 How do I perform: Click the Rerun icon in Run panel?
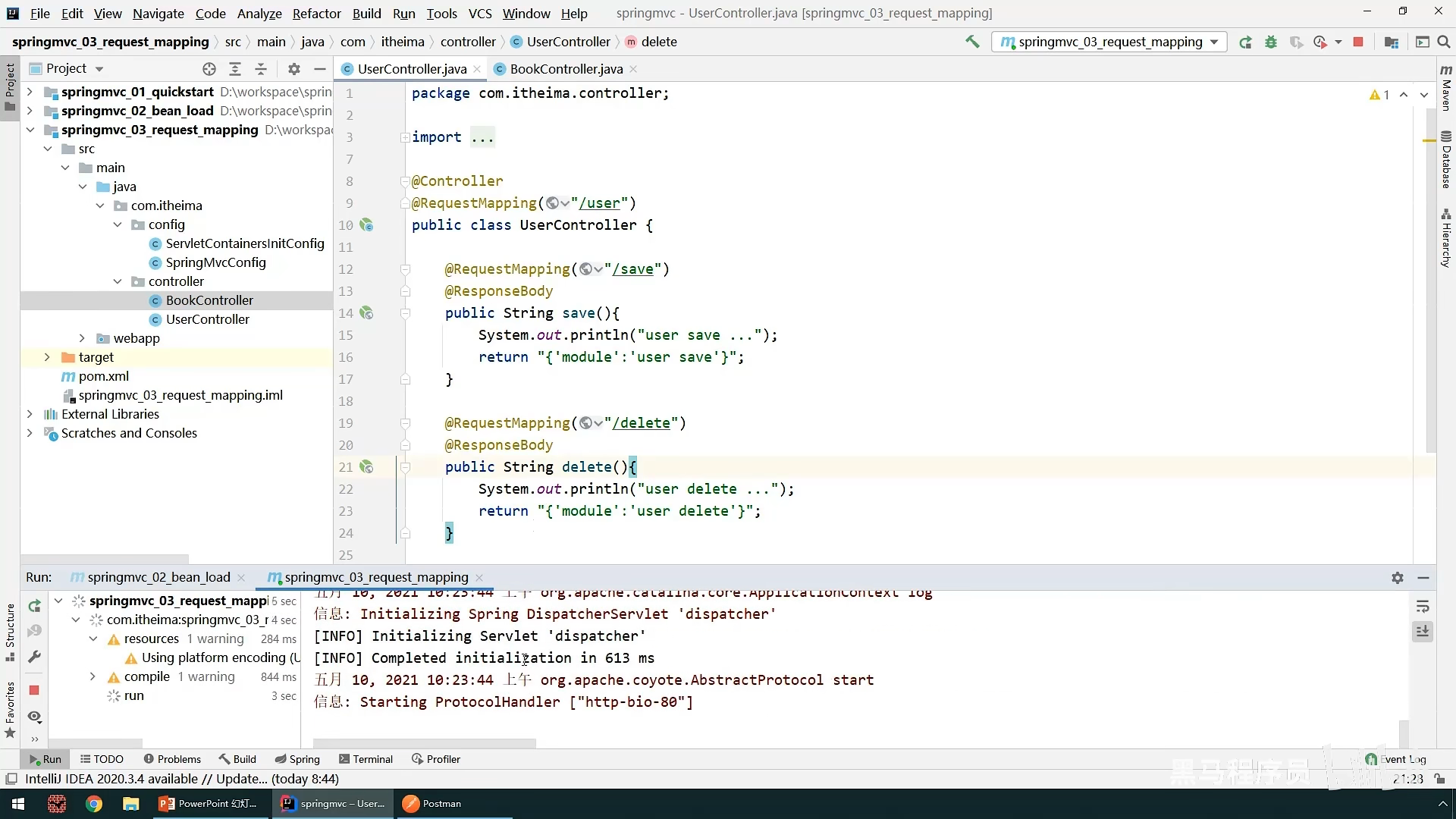coord(34,606)
